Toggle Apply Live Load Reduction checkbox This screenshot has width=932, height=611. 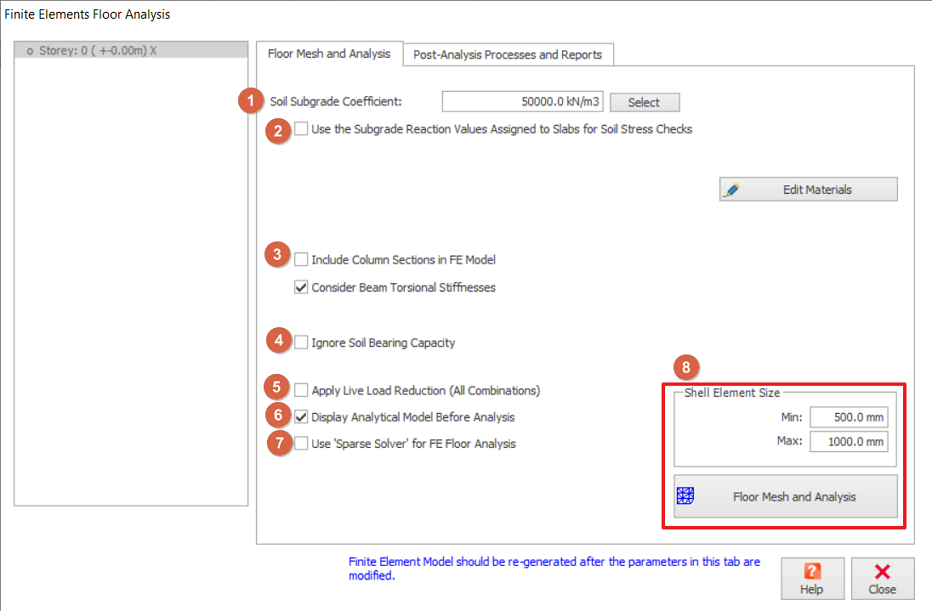coord(301,390)
